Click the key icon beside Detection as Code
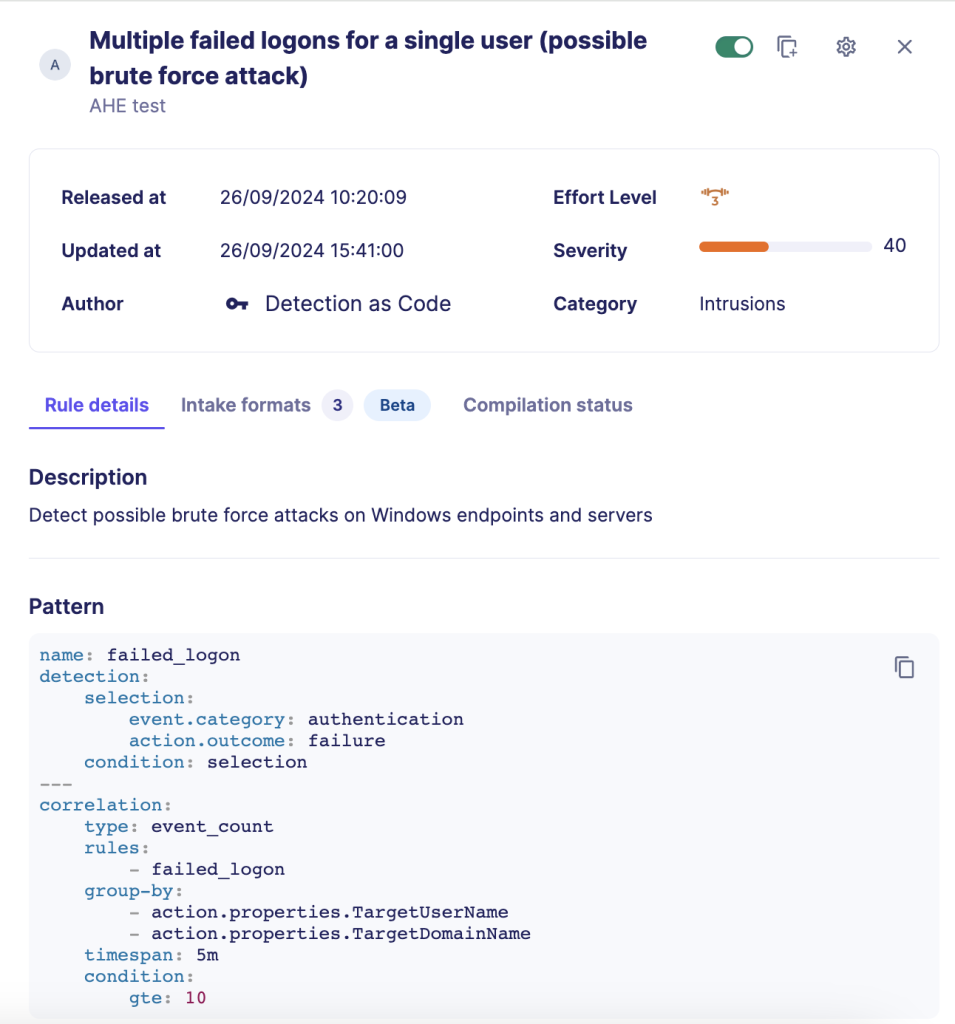The width and height of the screenshot is (955, 1024). click(x=236, y=304)
